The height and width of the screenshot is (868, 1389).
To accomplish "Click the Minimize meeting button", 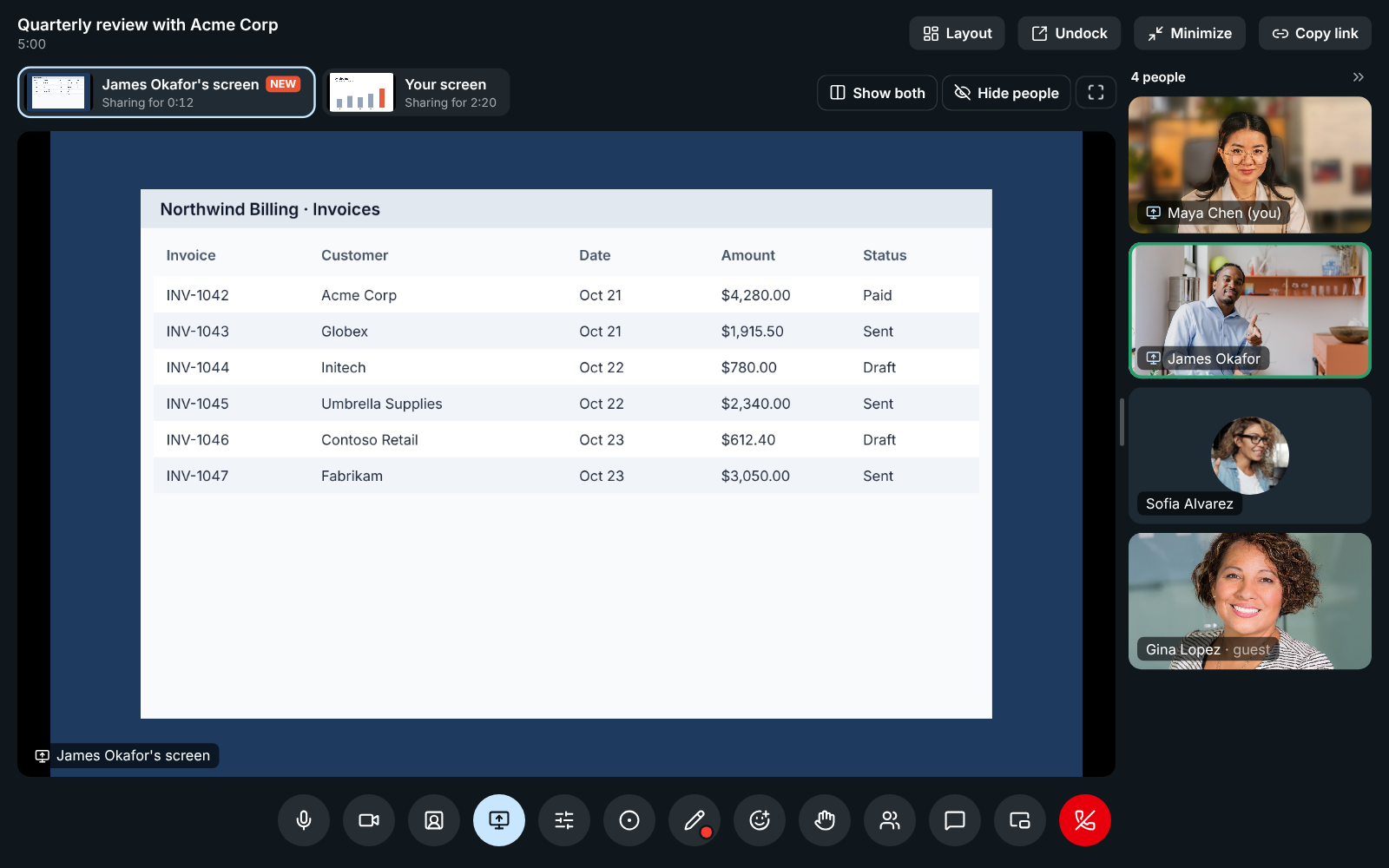I will [x=1189, y=33].
